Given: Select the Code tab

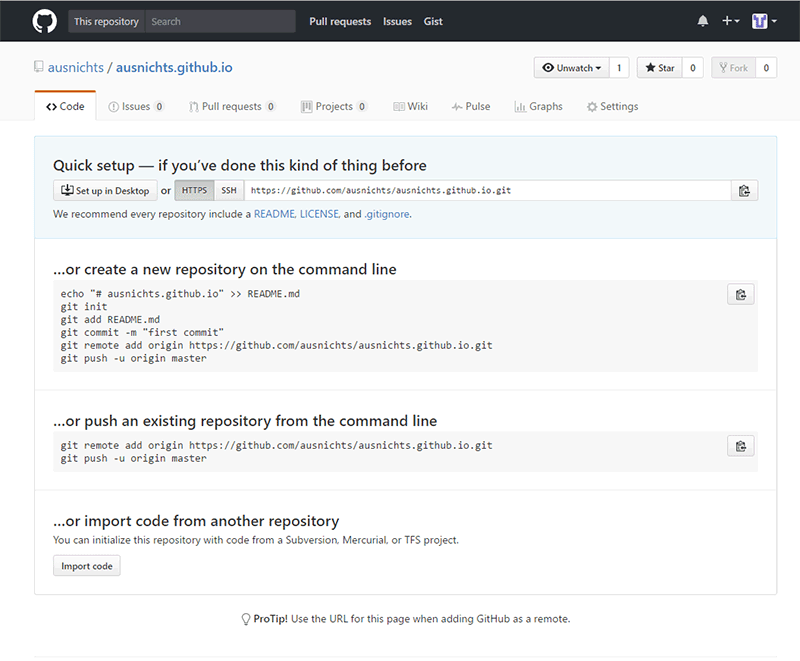Looking at the screenshot, I should coord(65,106).
